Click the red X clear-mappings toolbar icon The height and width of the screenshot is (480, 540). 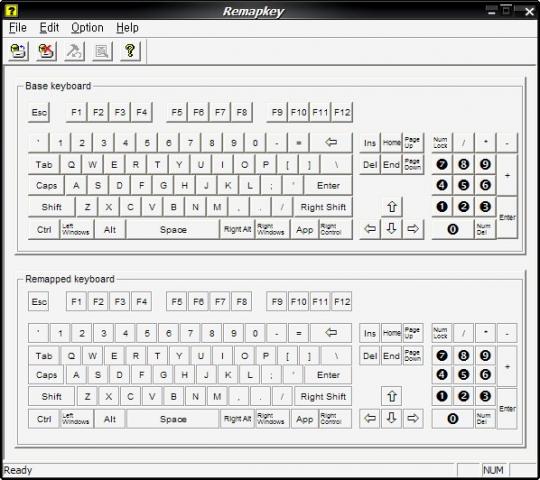point(46,52)
